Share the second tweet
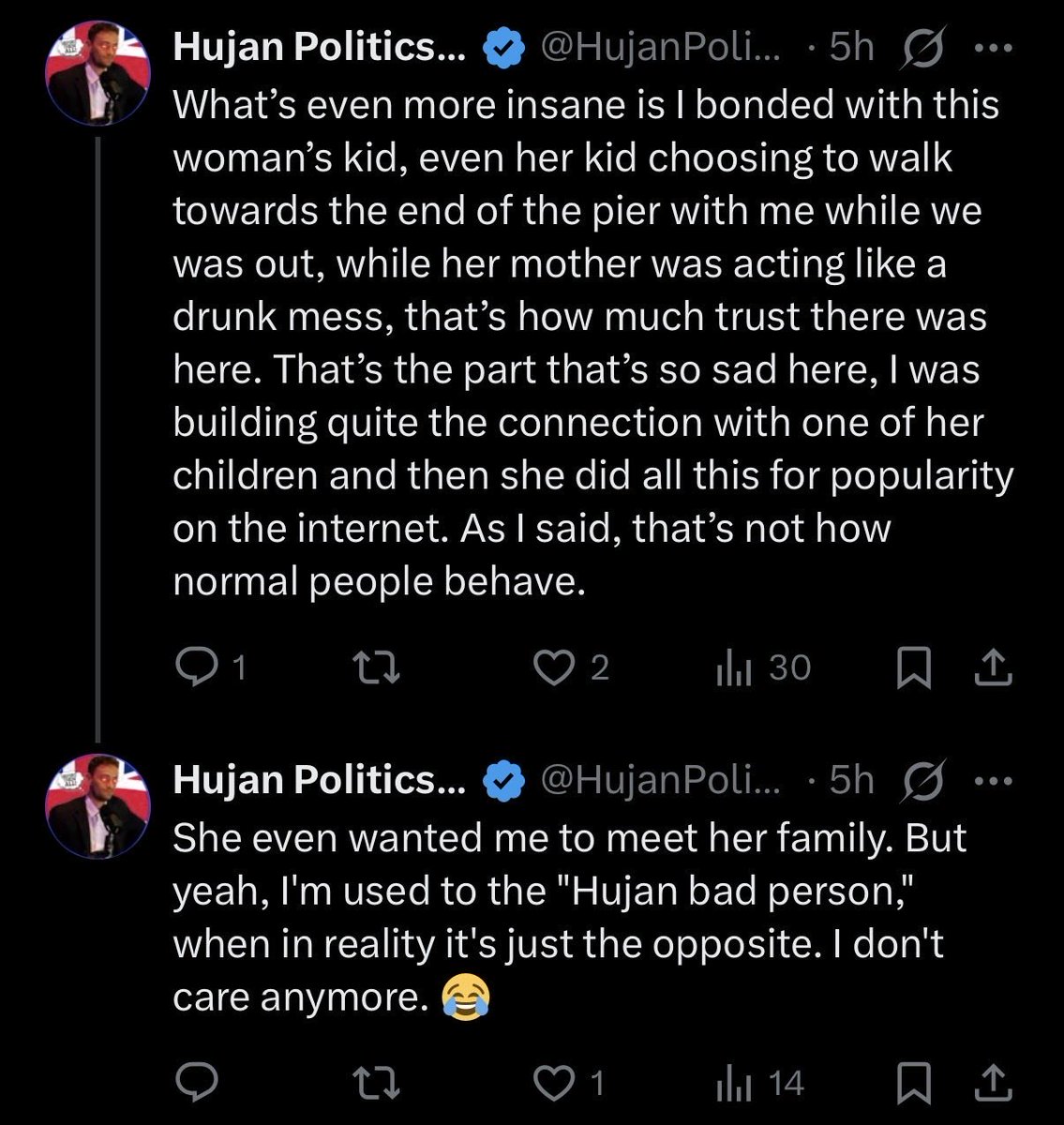 (x=994, y=1084)
